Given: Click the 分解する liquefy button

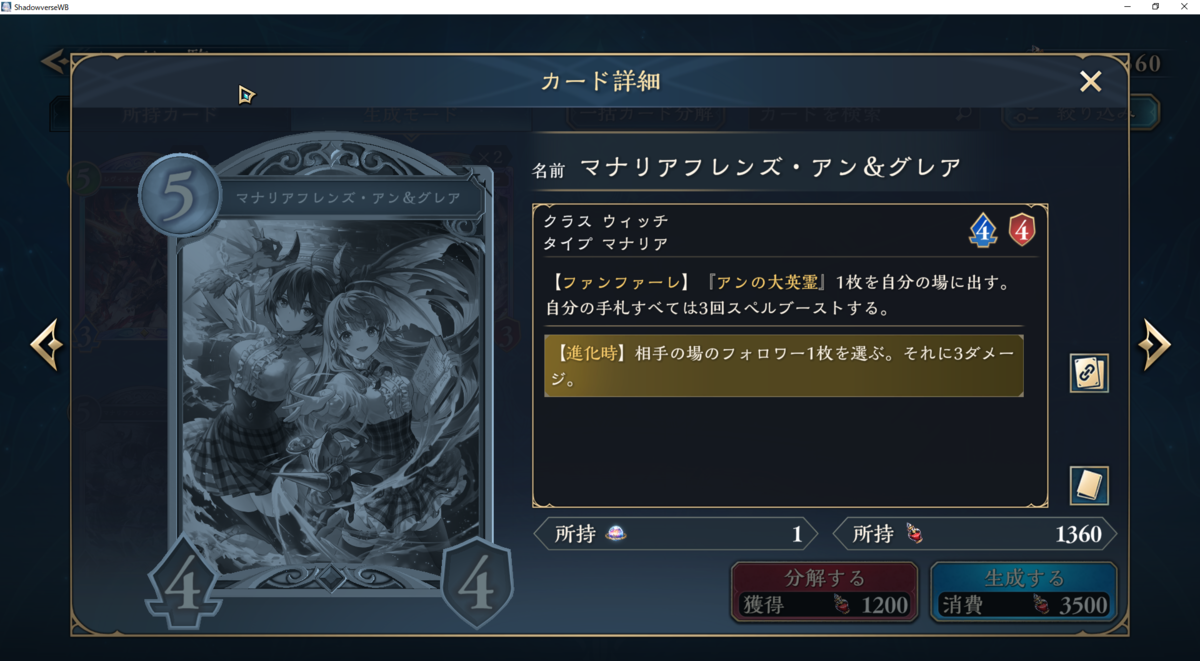Looking at the screenshot, I should pos(824,591).
